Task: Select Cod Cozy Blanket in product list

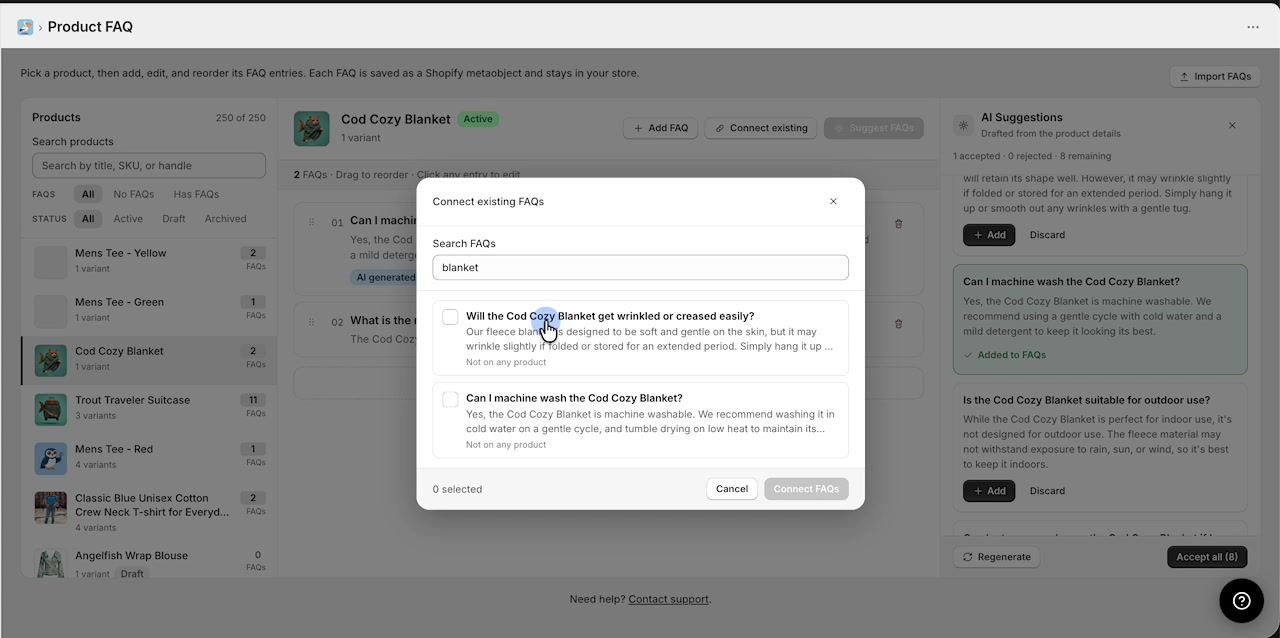Action: [x=149, y=360]
